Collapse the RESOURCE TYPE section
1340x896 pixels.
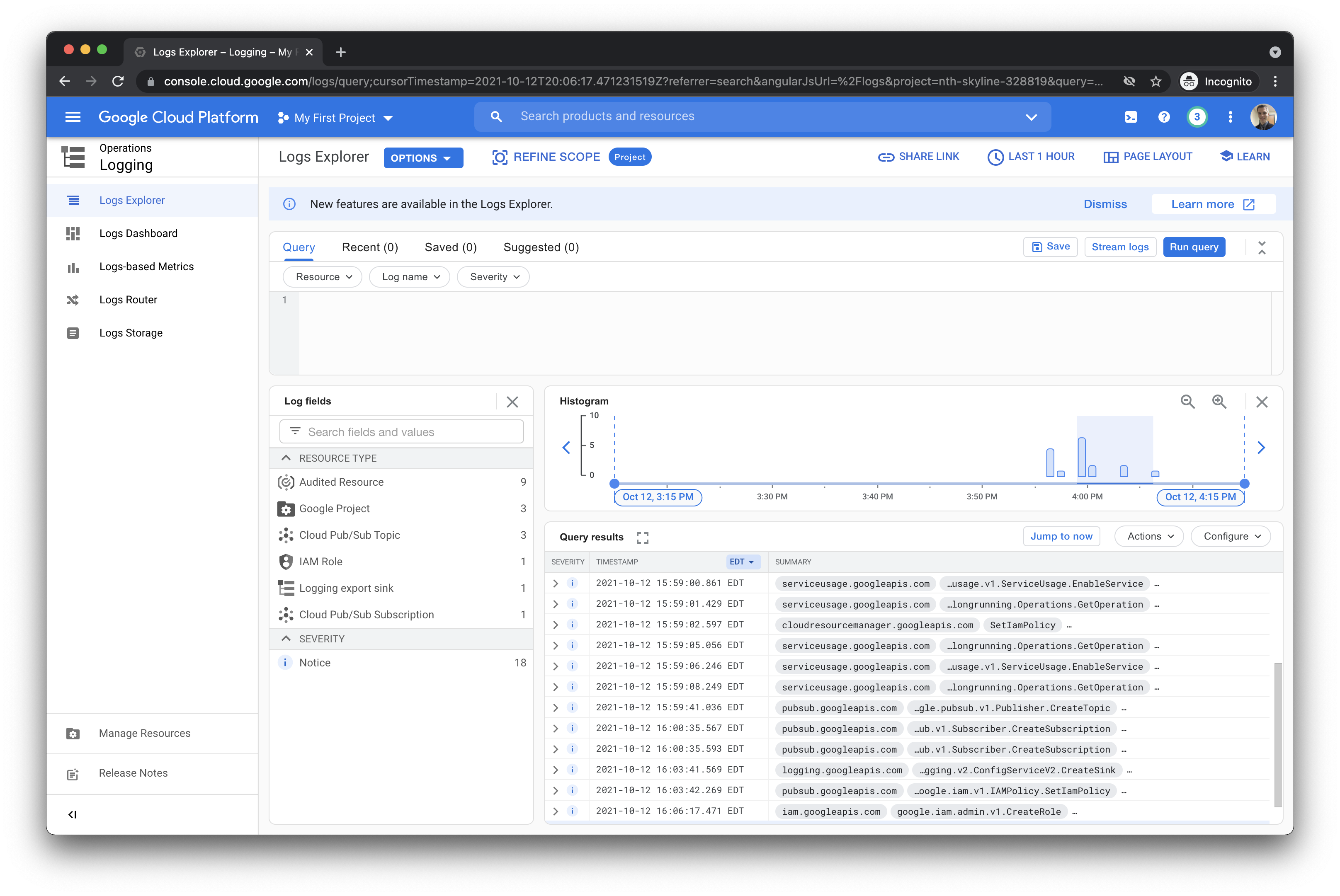point(286,458)
